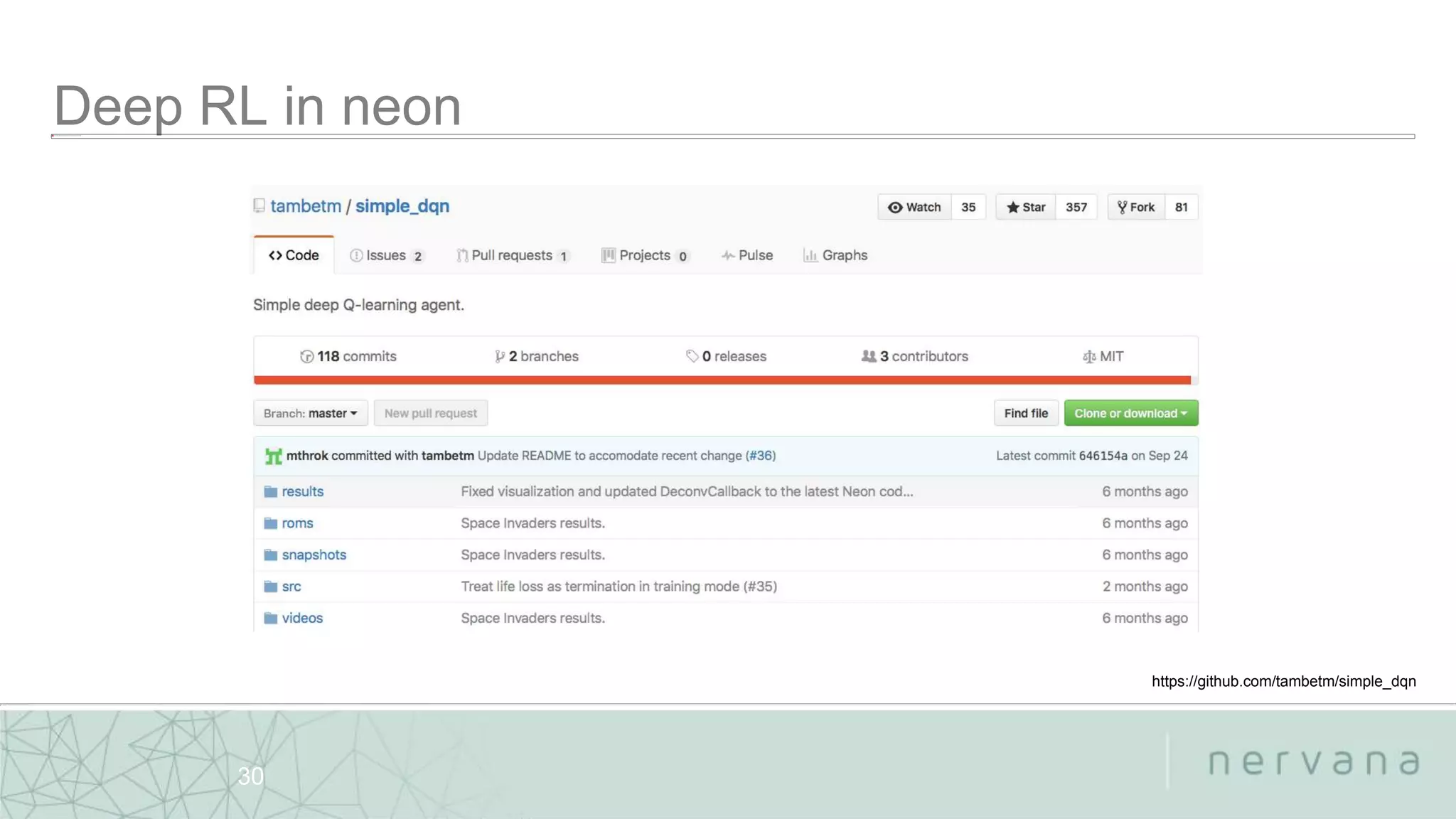Star the simple_dqn repository
Screen dimensions: 1456x819
point(1025,207)
